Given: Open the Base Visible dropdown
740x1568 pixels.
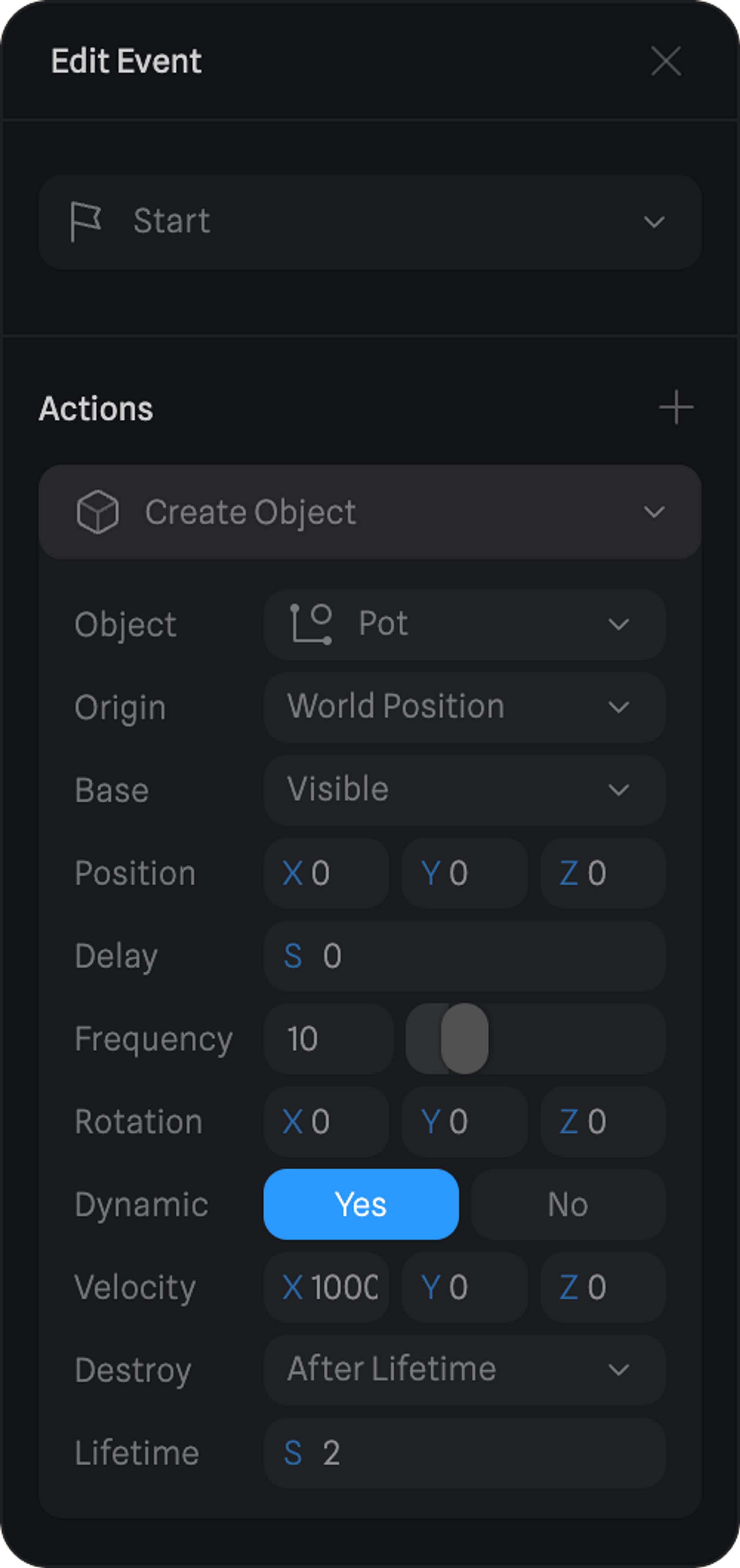Looking at the screenshot, I should [464, 790].
